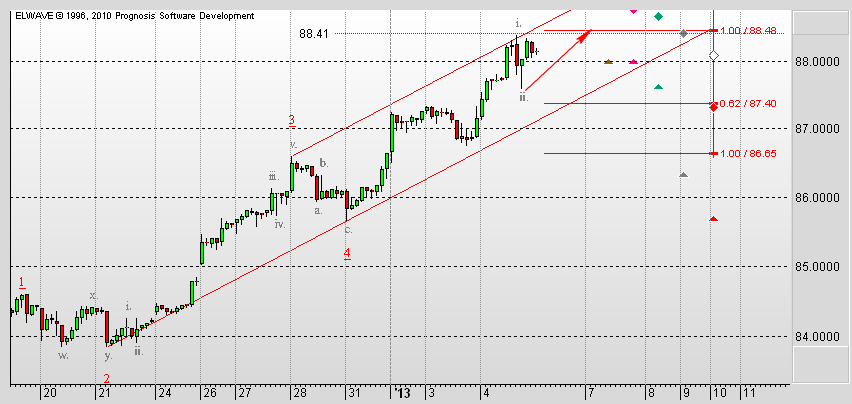Image resolution: width=852 pixels, height=404 pixels.
Task: Select the green triangle marker near 87.60
Action: click(659, 87)
